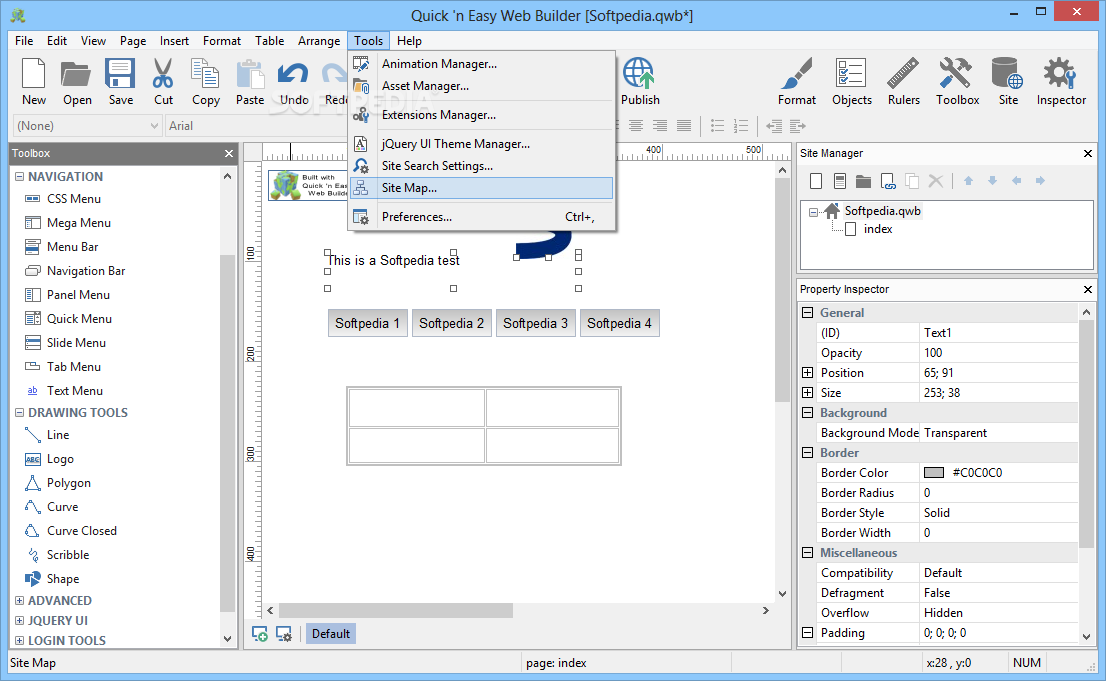
Task: Choose Site Map menu entry
Action: click(x=482, y=188)
